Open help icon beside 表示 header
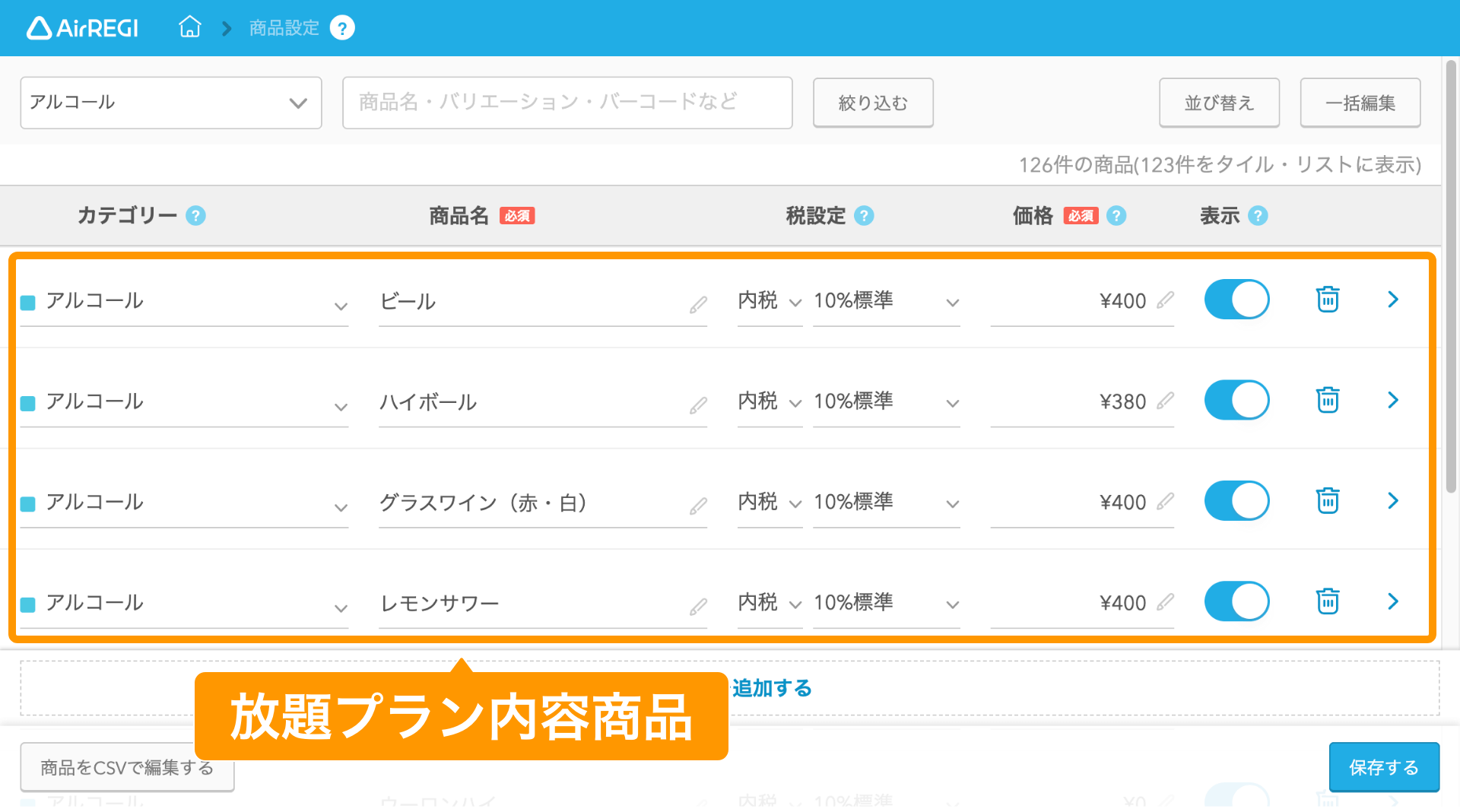Image resolution: width=1460 pixels, height=812 pixels. pyautogui.click(x=1258, y=216)
